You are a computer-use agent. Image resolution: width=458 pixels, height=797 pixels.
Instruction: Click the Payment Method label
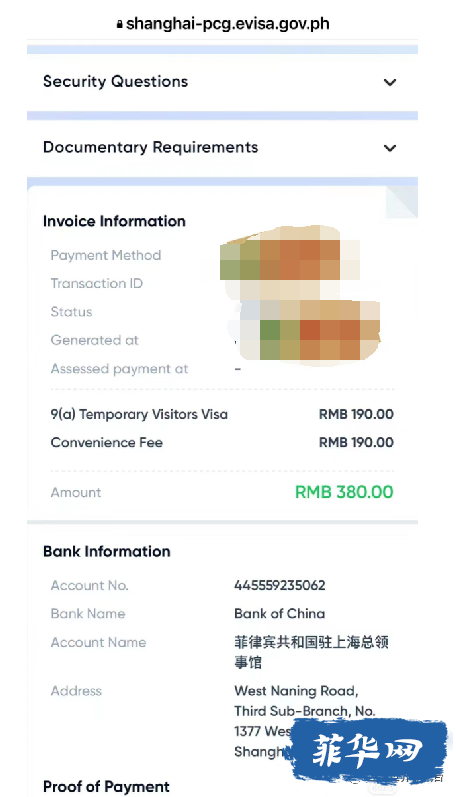[x=106, y=255]
